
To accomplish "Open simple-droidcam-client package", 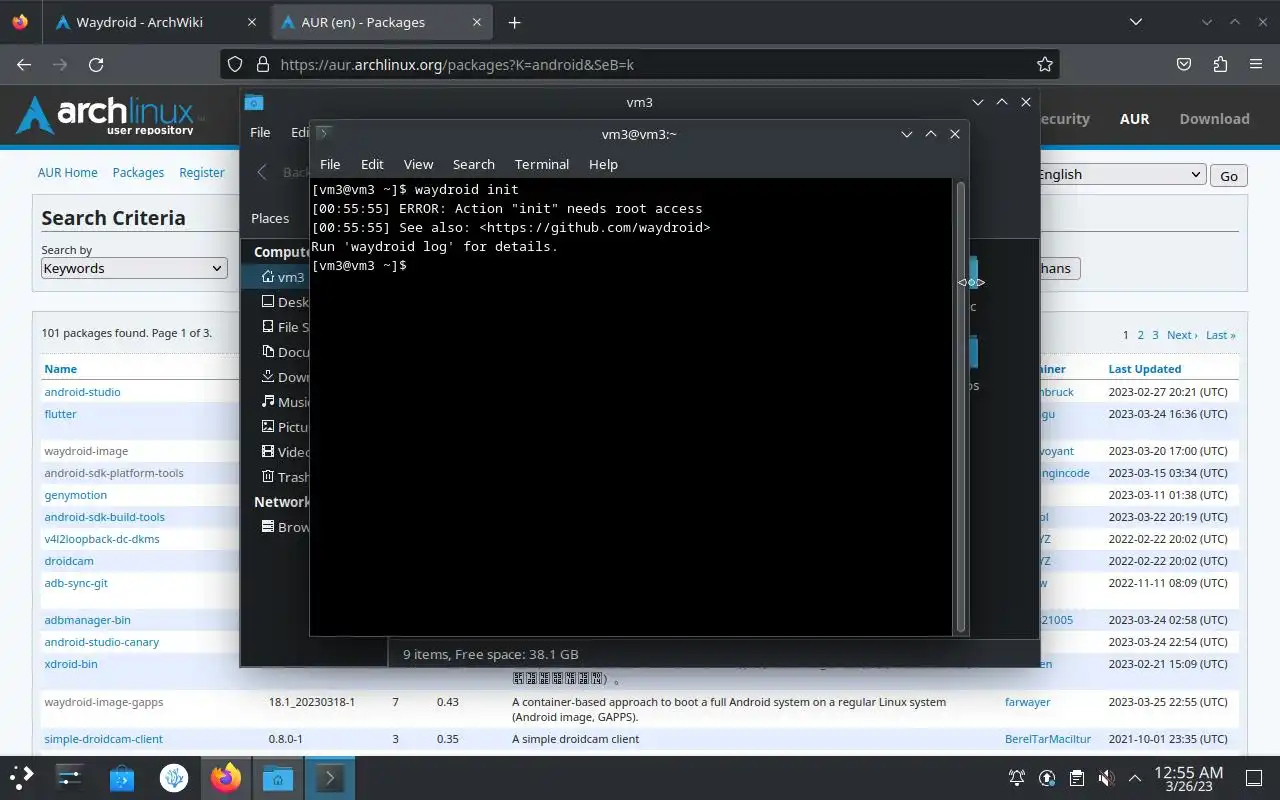I will click(x=103, y=739).
